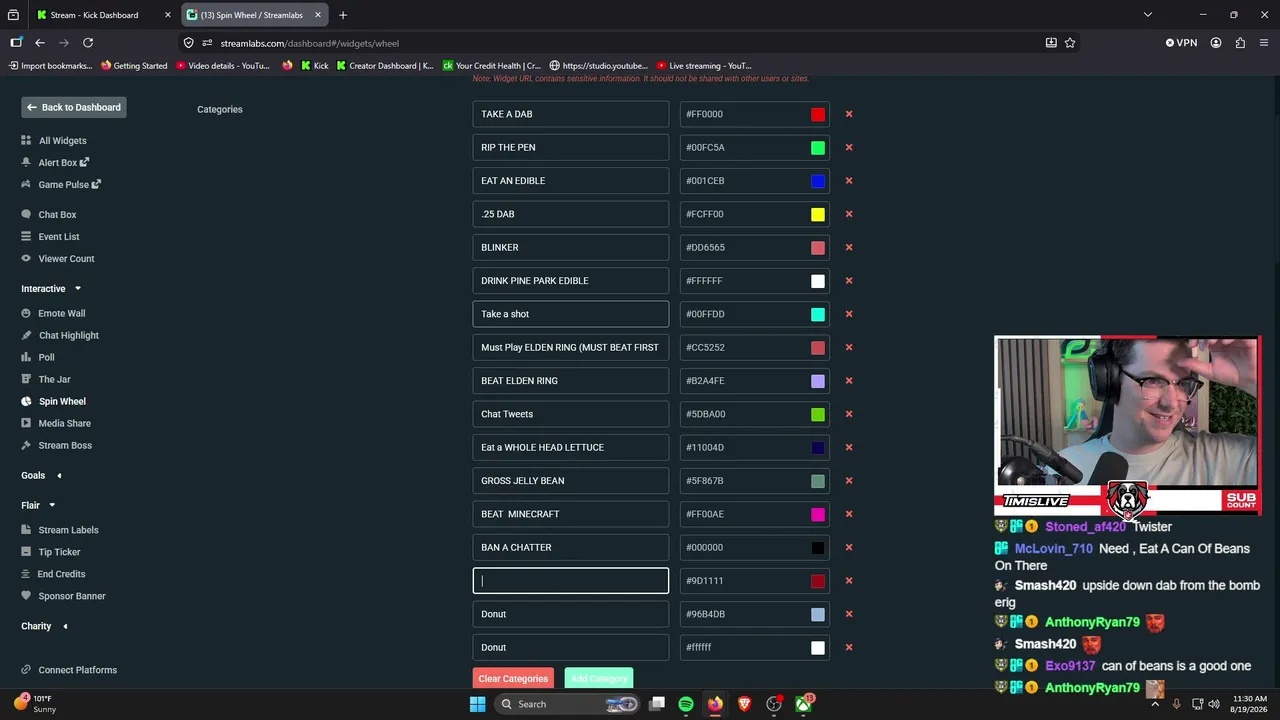Image resolution: width=1280 pixels, height=720 pixels.
Task: Open the yellow #FCFF00 color swatch
Action: [x=818, y=214]
